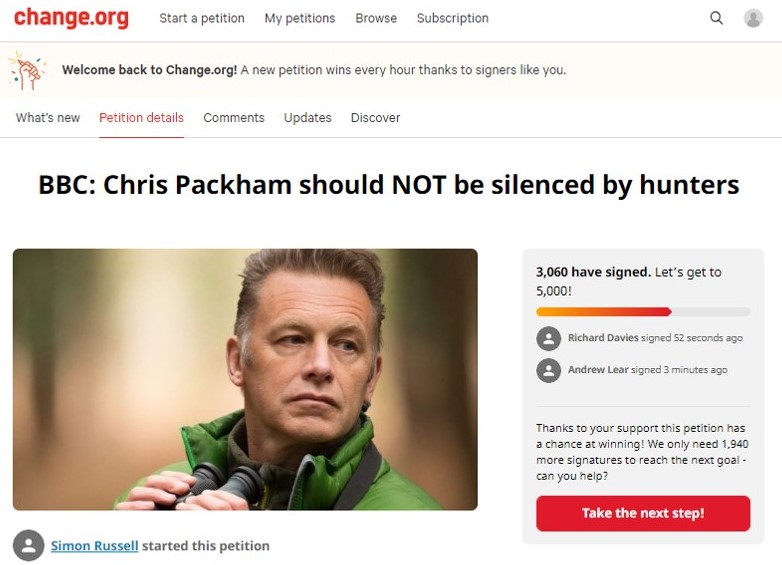The image size is (782, 565).
Task: Click the Chris Packham petition photo
Action: point(245,379)
